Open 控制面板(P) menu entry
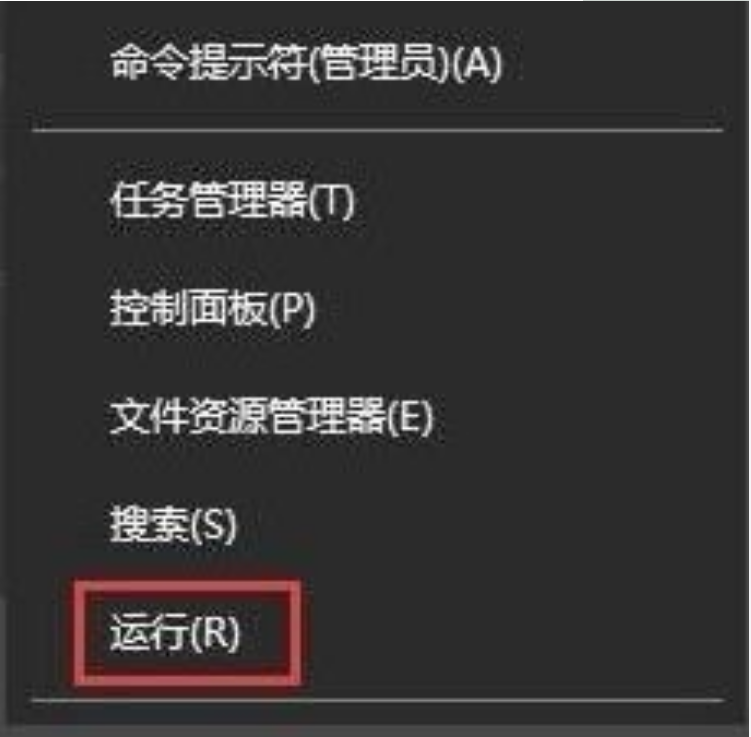 click(x=213, y=308)
